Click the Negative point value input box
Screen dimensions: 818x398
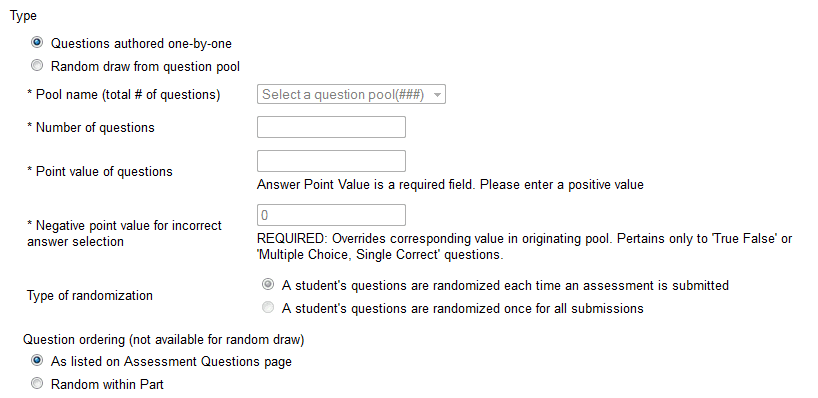tap(331, 215)
